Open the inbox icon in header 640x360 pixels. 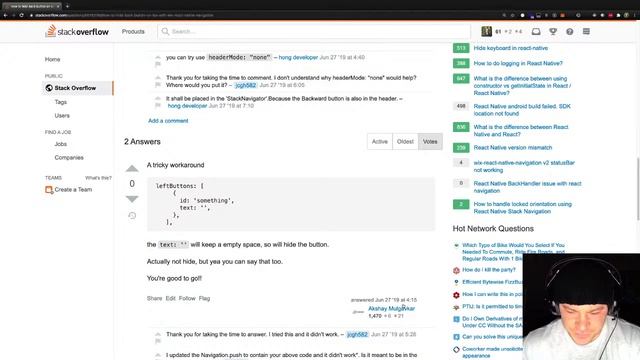536,31
